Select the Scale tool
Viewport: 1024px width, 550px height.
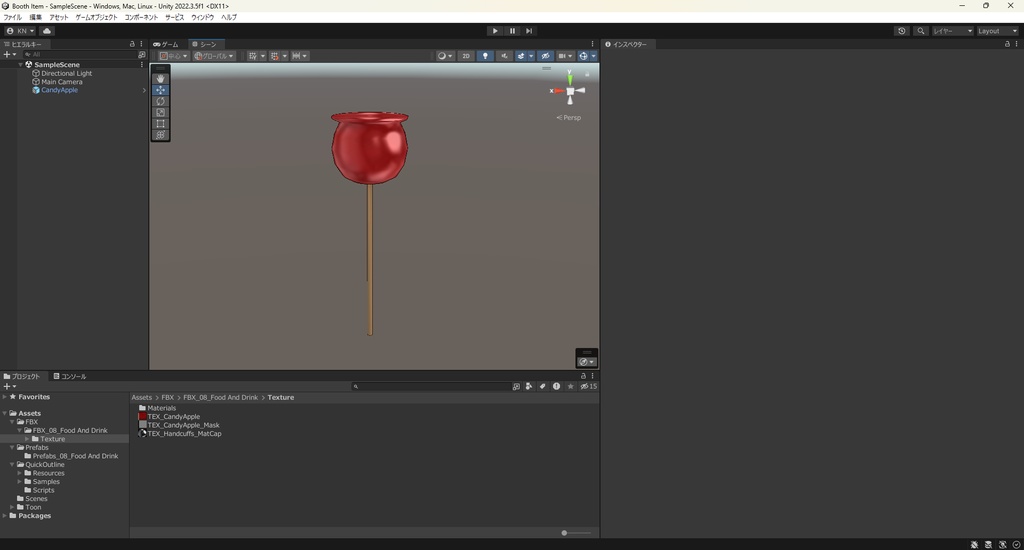point(161,112)
